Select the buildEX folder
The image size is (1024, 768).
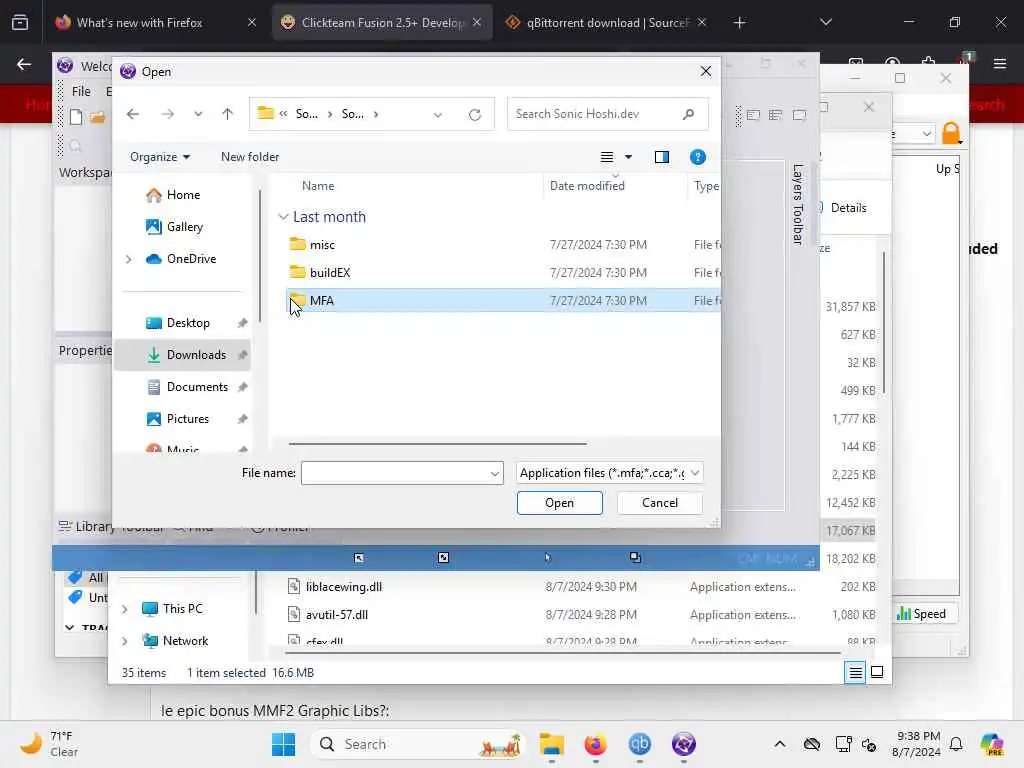(503, 272)
